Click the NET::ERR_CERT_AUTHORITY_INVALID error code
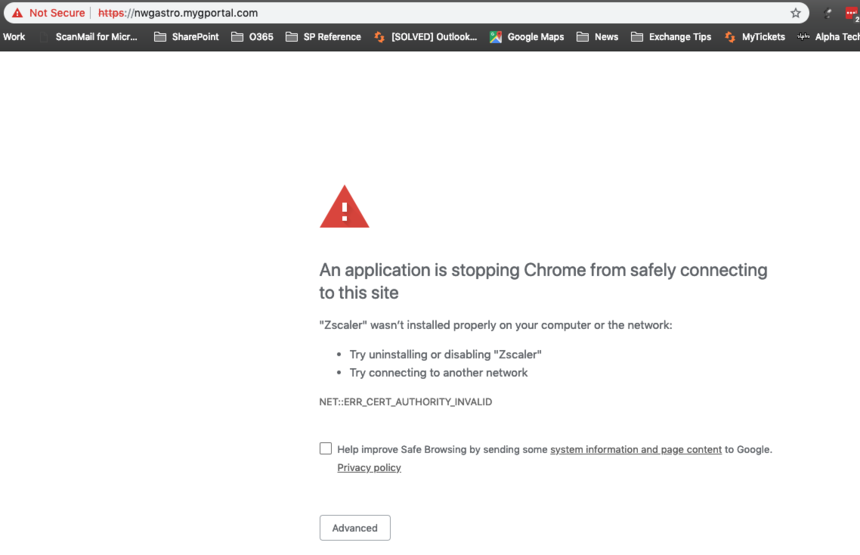 pyautogui.click(x=405, y=402)
